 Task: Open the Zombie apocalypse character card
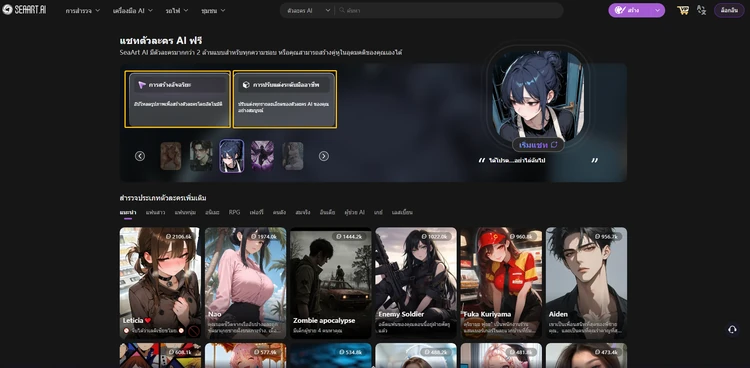(331, 283)
